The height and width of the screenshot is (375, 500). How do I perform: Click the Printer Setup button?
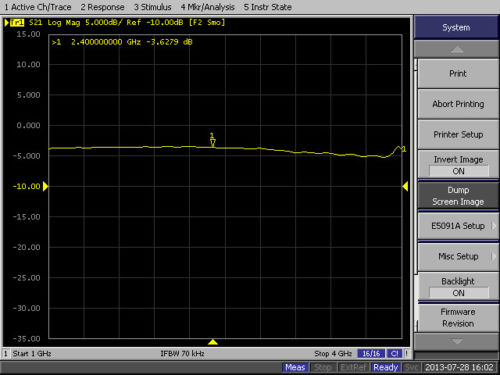coord(458,134)
